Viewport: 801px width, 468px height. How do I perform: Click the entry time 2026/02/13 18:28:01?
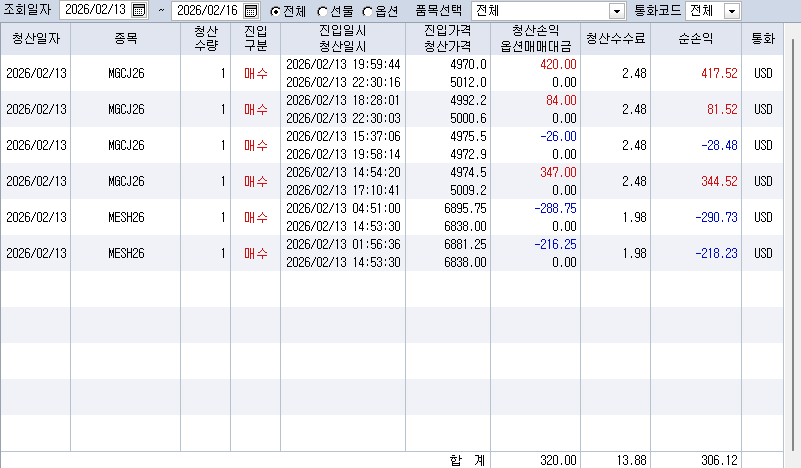(x=343, y=100)
